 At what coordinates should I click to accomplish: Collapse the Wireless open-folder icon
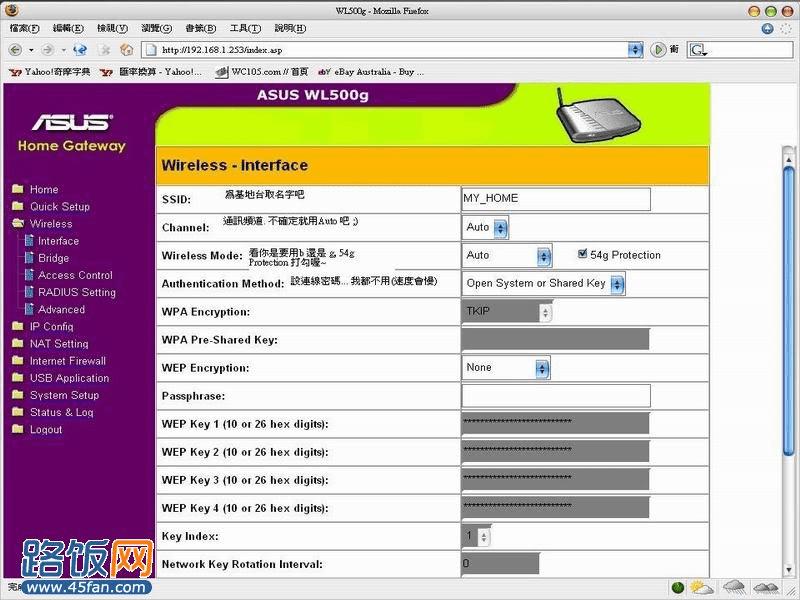[18, 223]
